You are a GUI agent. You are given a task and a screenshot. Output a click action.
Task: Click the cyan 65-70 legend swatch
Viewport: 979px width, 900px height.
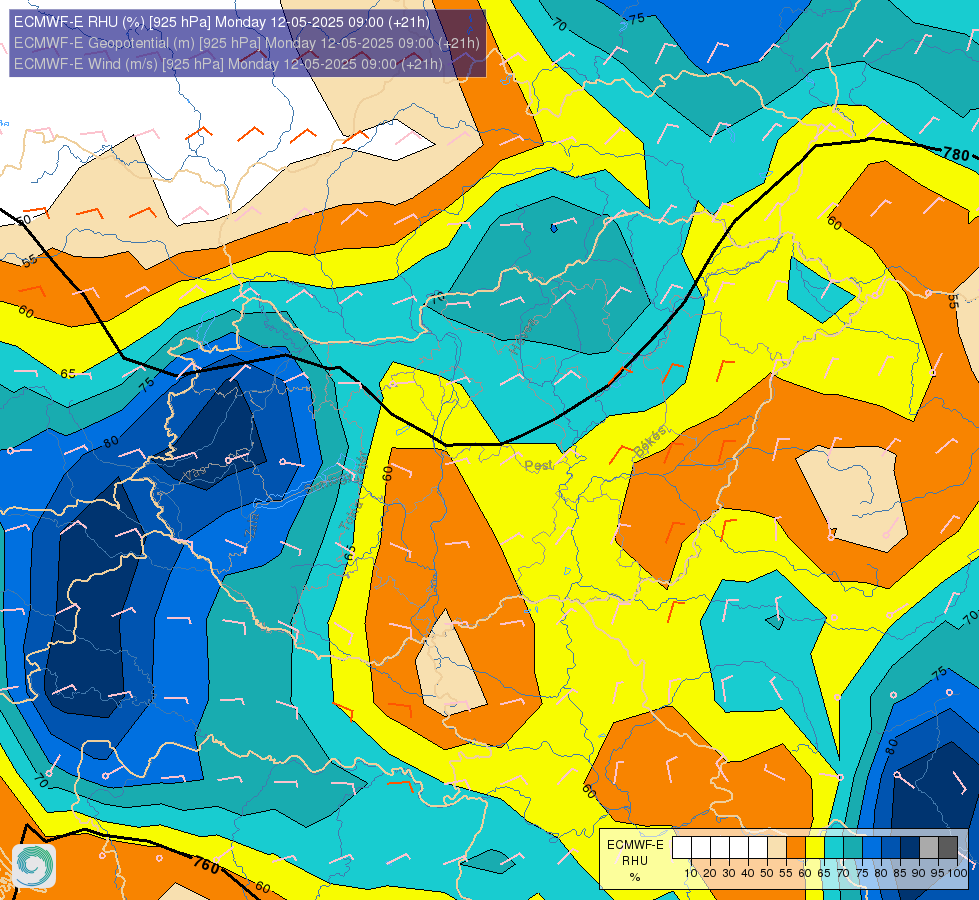click(x=834, y=848)
